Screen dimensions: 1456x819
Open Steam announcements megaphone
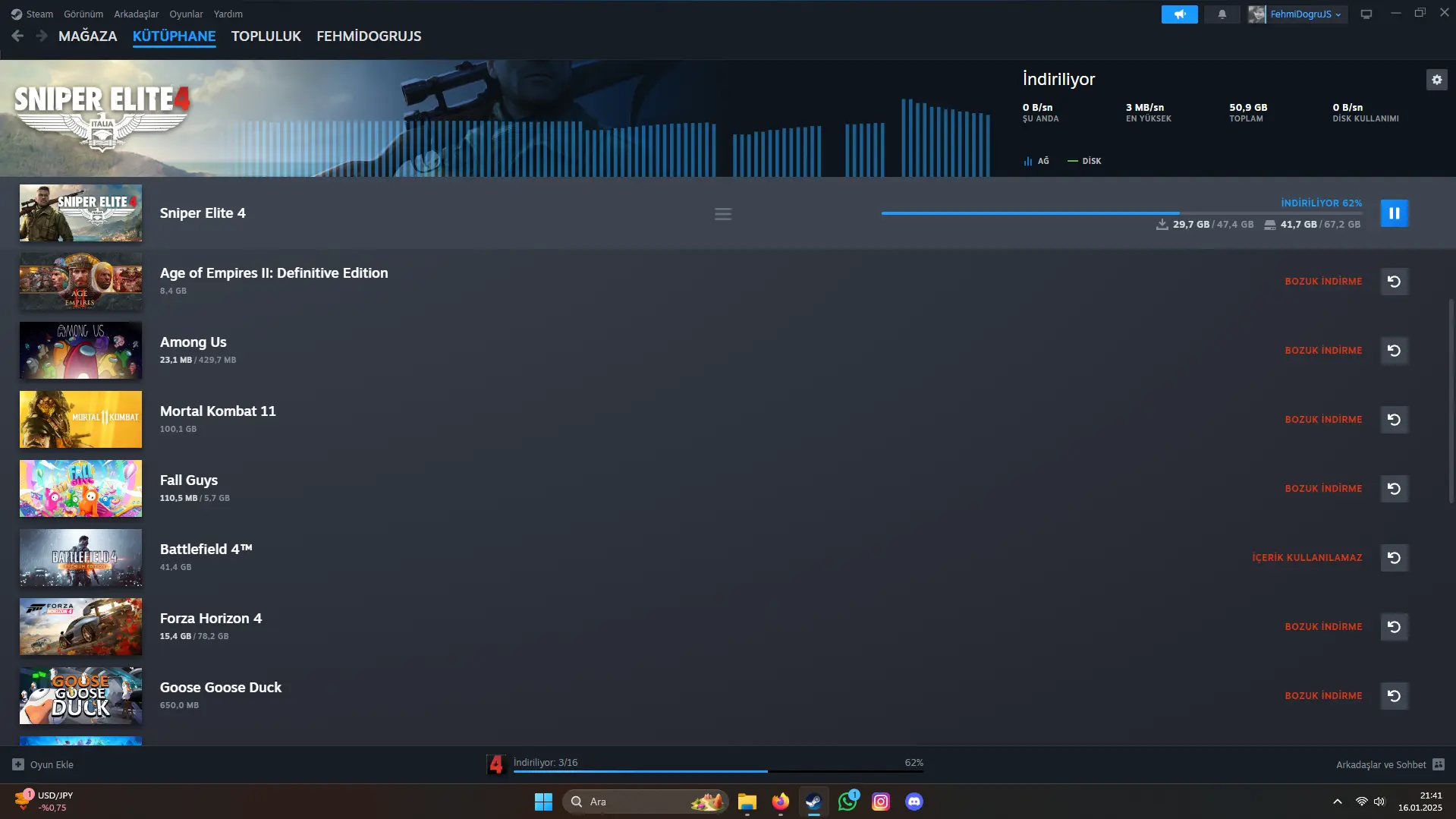click(1179, 14)
